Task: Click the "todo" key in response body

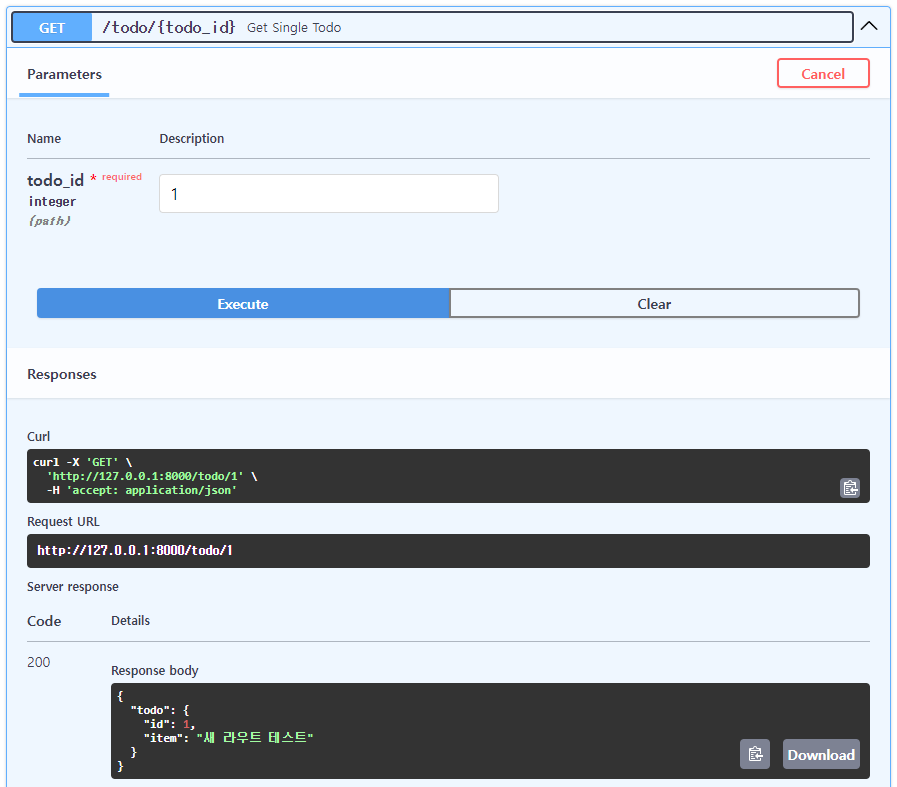Action: tap(150, 710)
